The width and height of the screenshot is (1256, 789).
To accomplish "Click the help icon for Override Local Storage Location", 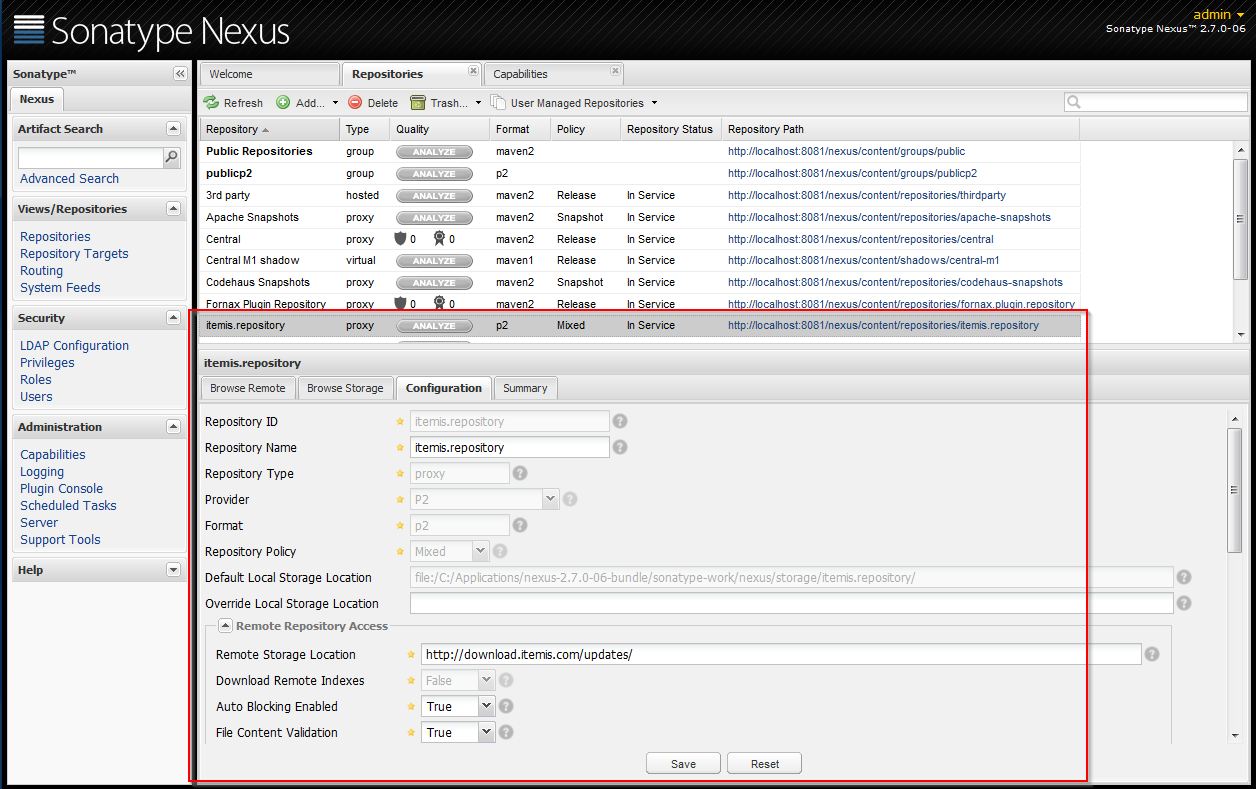I will tap(1184, 603).
